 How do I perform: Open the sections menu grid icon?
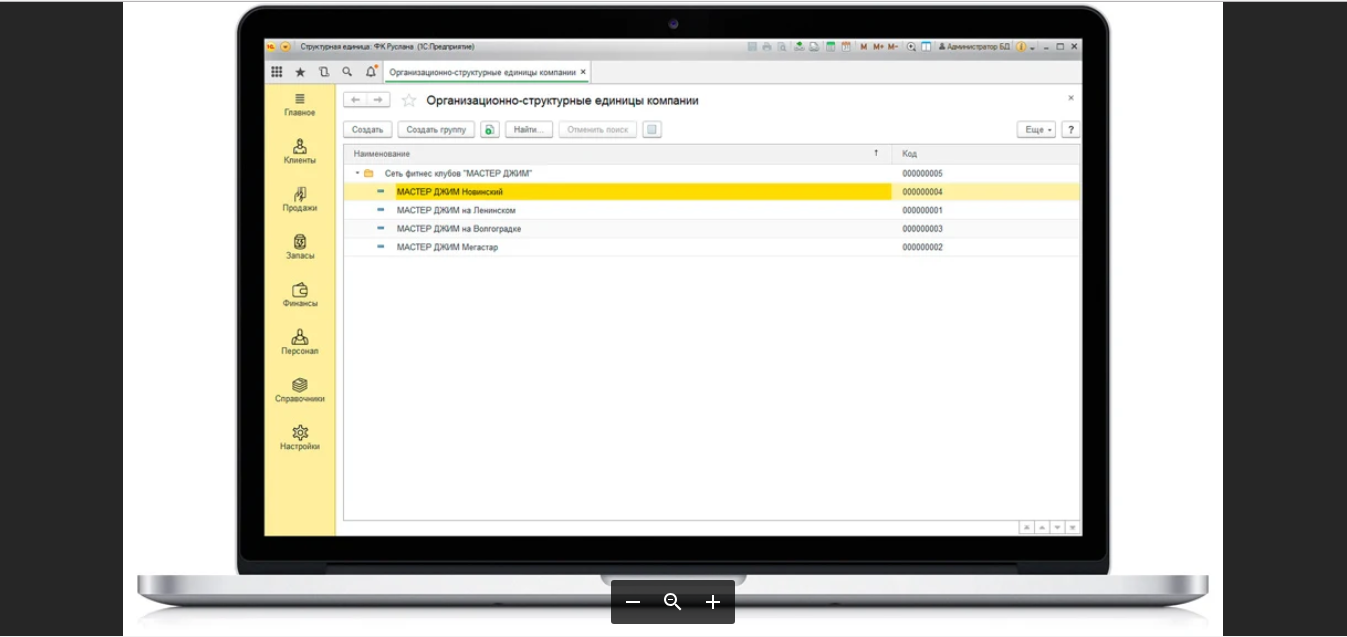pos(277,72)
